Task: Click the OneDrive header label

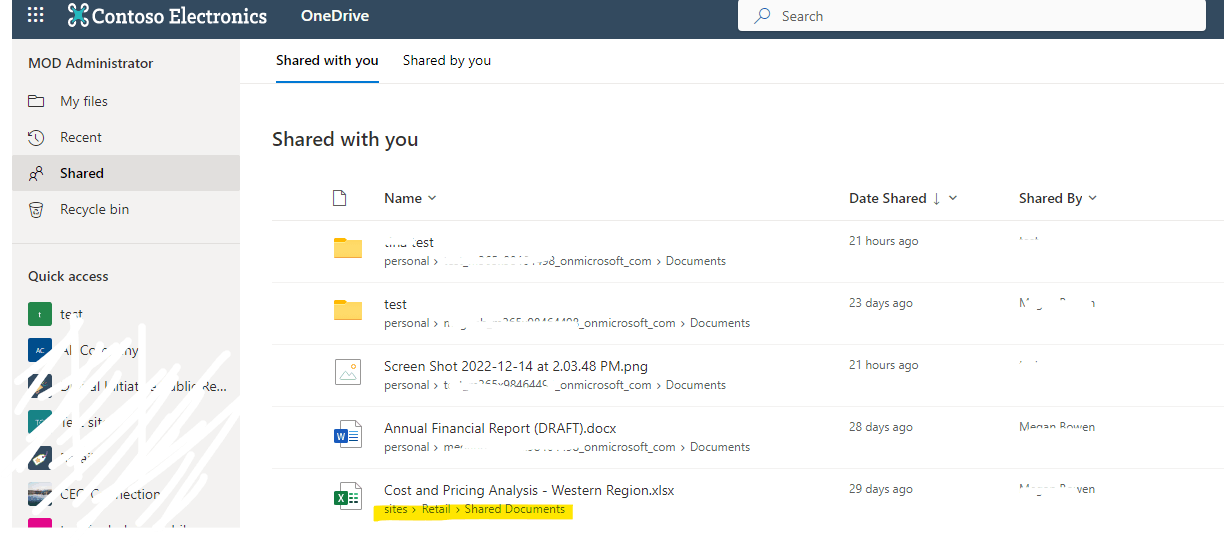Action: click(x=335, y=16)
